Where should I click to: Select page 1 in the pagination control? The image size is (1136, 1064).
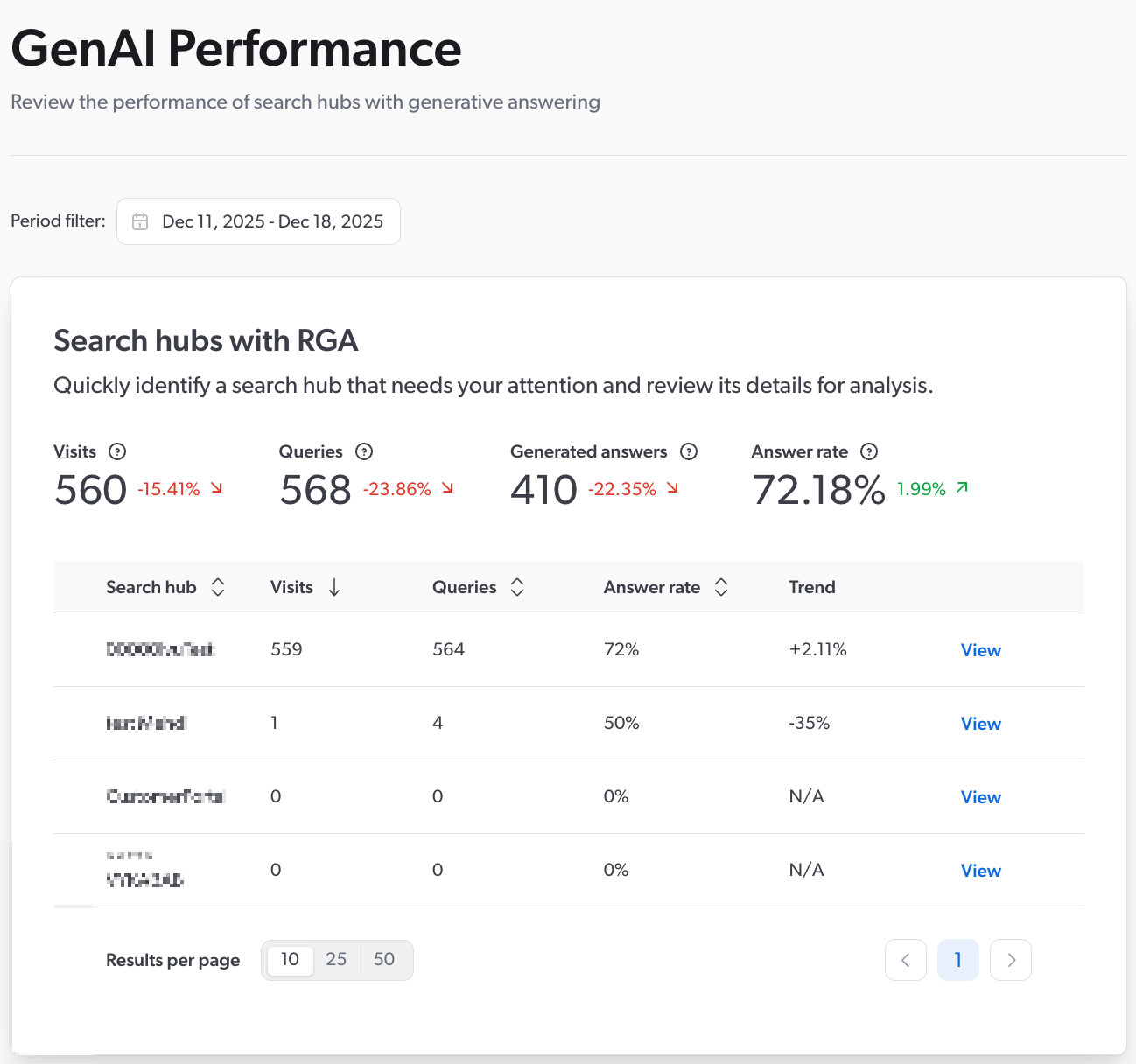(958, 960)
